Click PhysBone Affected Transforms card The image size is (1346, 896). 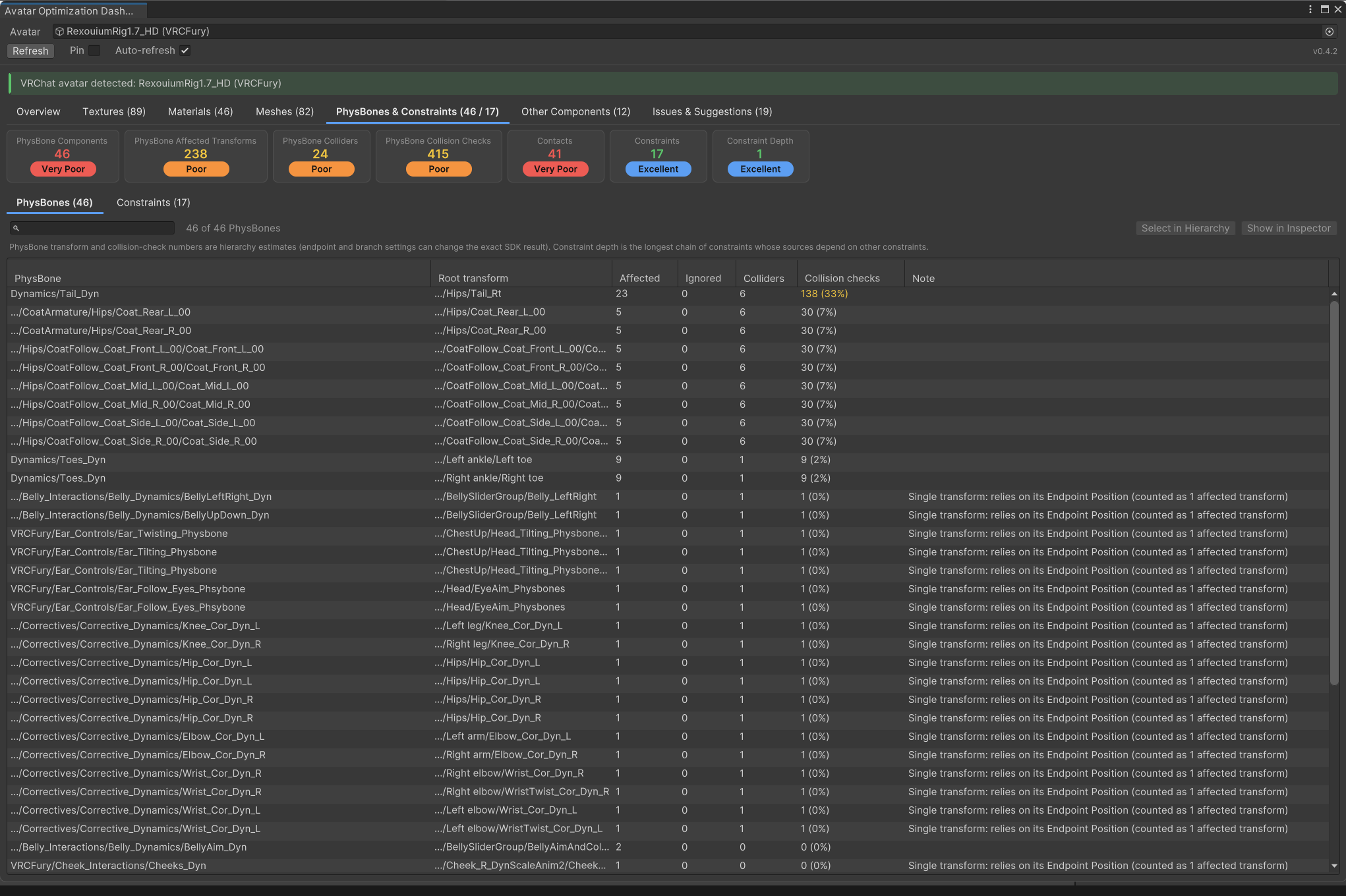tap(196, 156)
